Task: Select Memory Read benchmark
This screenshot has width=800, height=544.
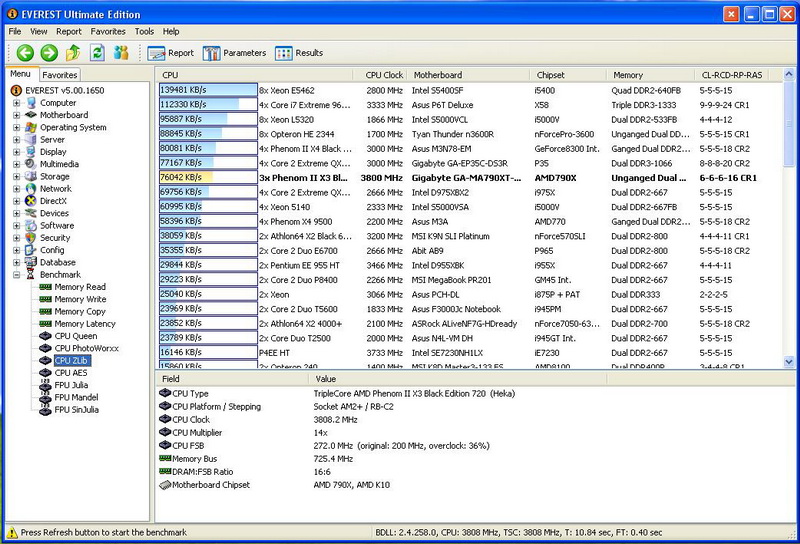Action: click(x=80, y=287)
